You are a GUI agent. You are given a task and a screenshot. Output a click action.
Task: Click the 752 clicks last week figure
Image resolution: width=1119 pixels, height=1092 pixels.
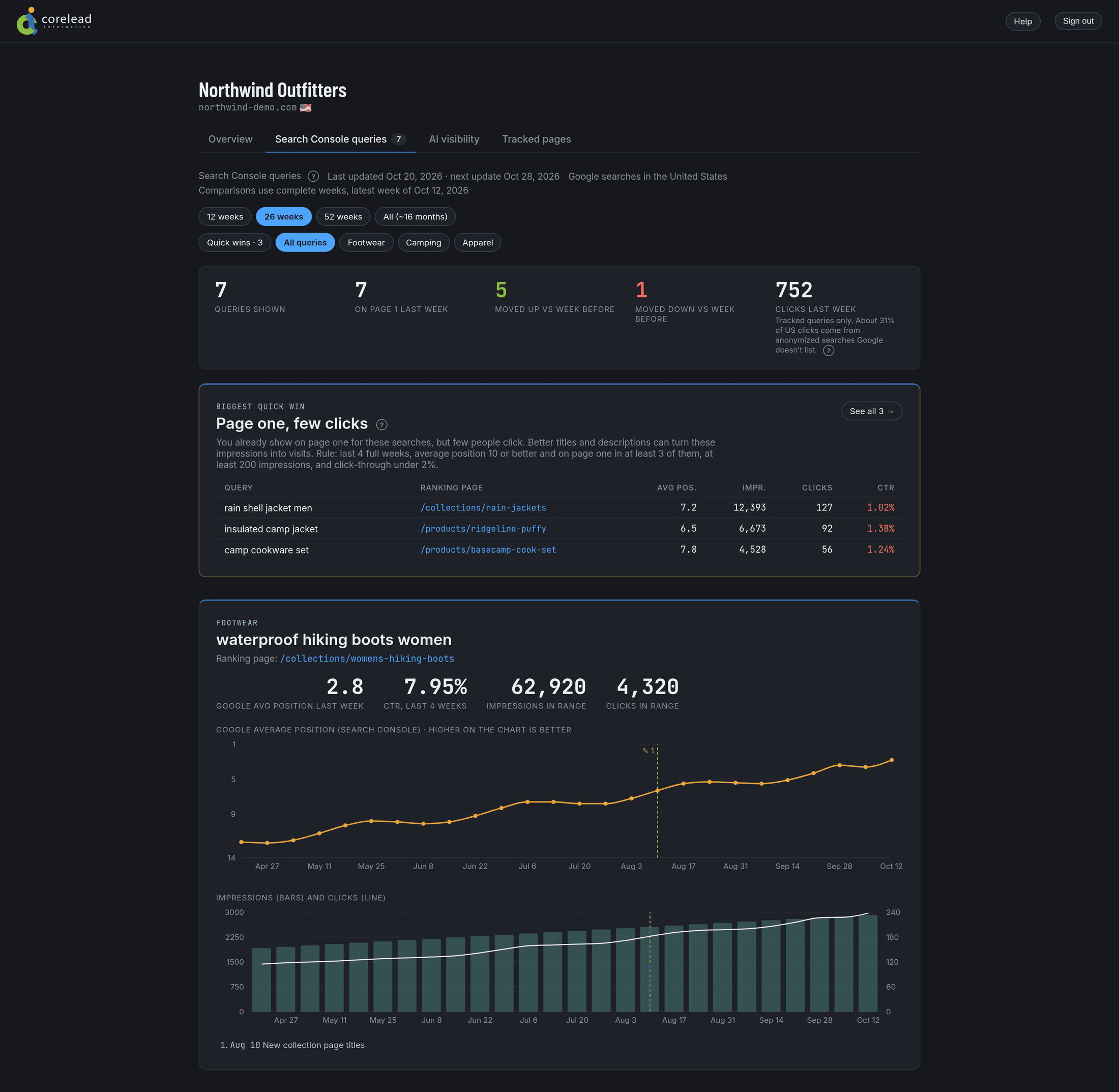[794, 290]
